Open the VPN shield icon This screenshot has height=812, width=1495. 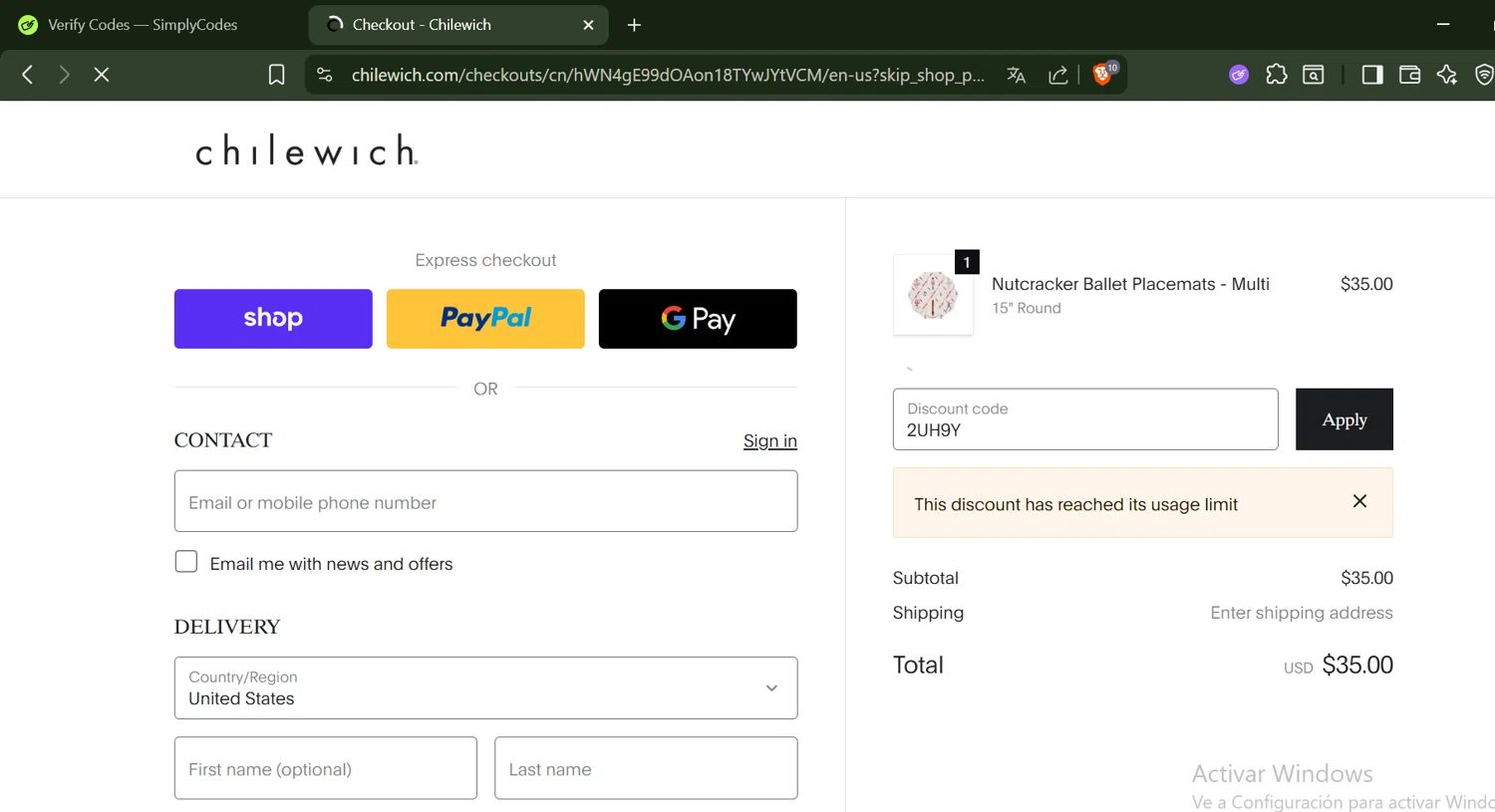point(1484,75)
